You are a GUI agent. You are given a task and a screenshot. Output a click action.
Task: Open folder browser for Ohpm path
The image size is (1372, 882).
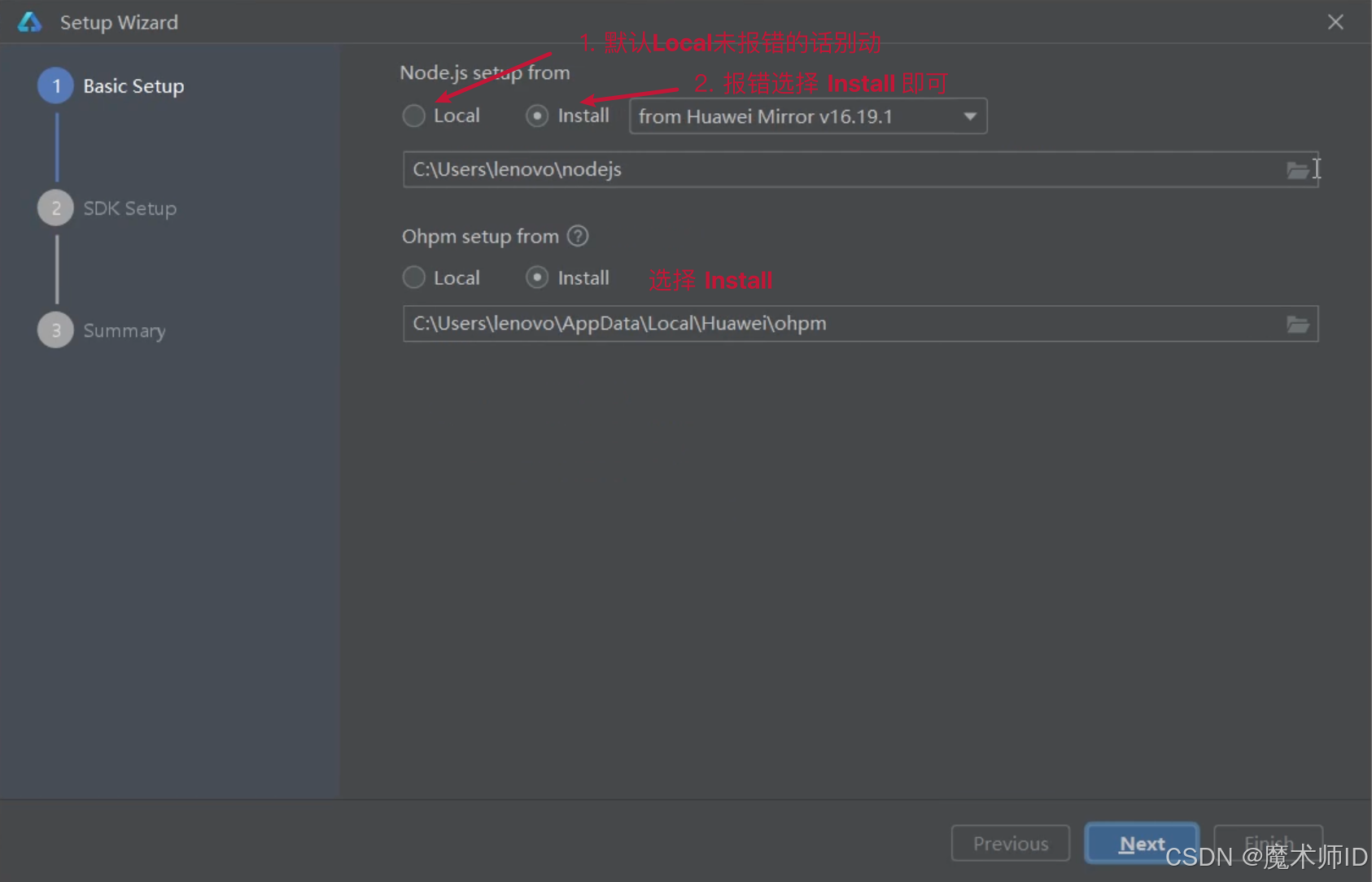pyautogui.click(x=1298, y=325)
